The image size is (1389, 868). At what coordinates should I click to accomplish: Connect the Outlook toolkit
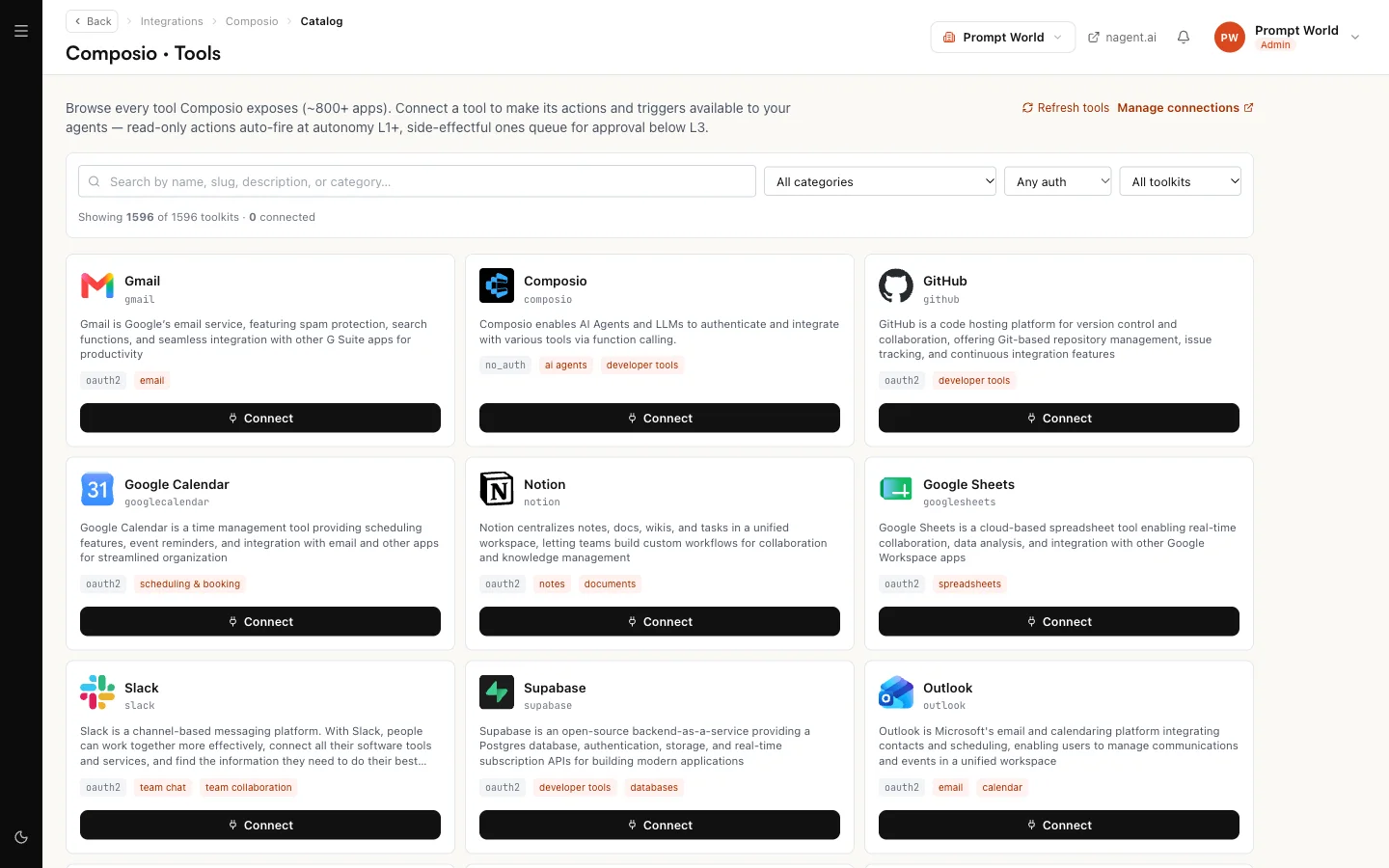[1059, 826]
